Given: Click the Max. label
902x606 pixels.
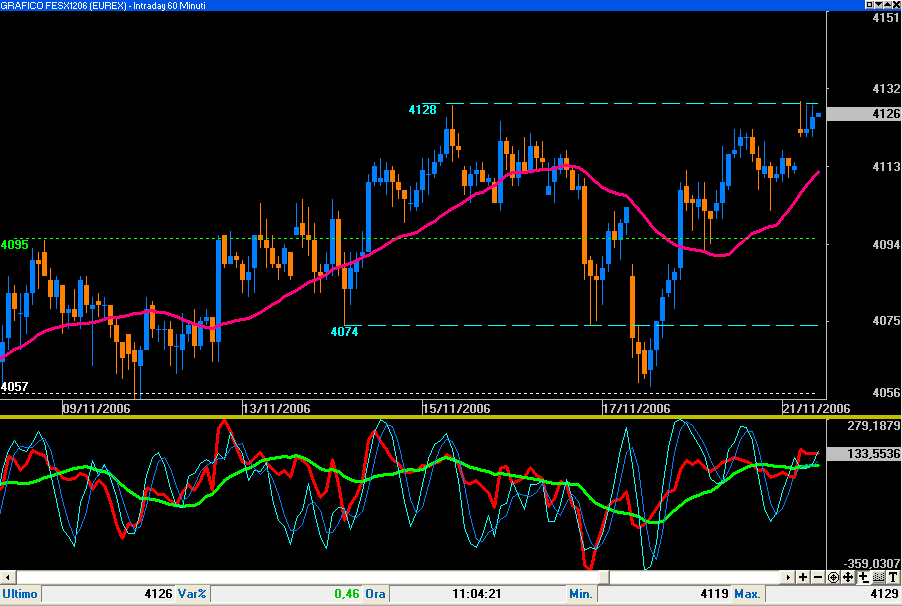Looking at the screenshot, I should (747, 594).
